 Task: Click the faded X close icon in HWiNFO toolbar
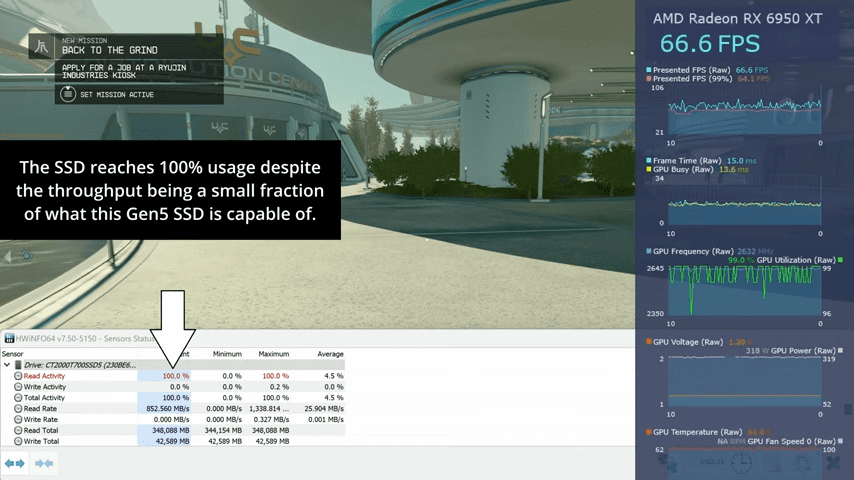pyautogui.click(x=833, y=463)
